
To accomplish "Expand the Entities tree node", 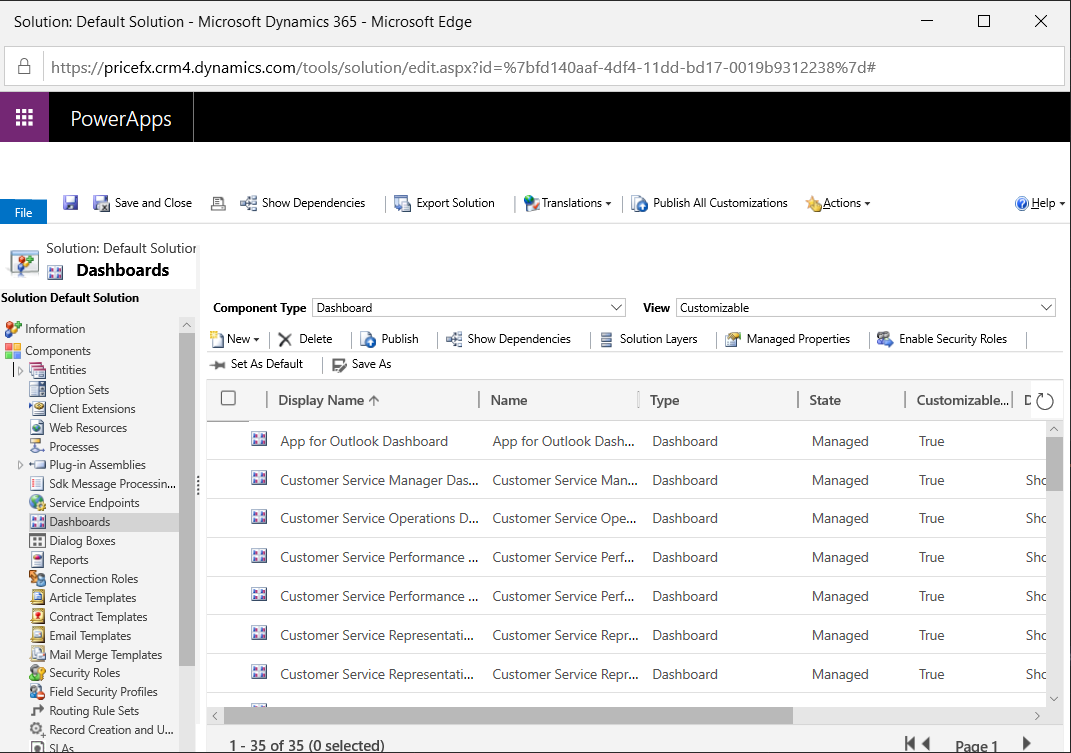I will pyautogui.click(x=20, y=371).
